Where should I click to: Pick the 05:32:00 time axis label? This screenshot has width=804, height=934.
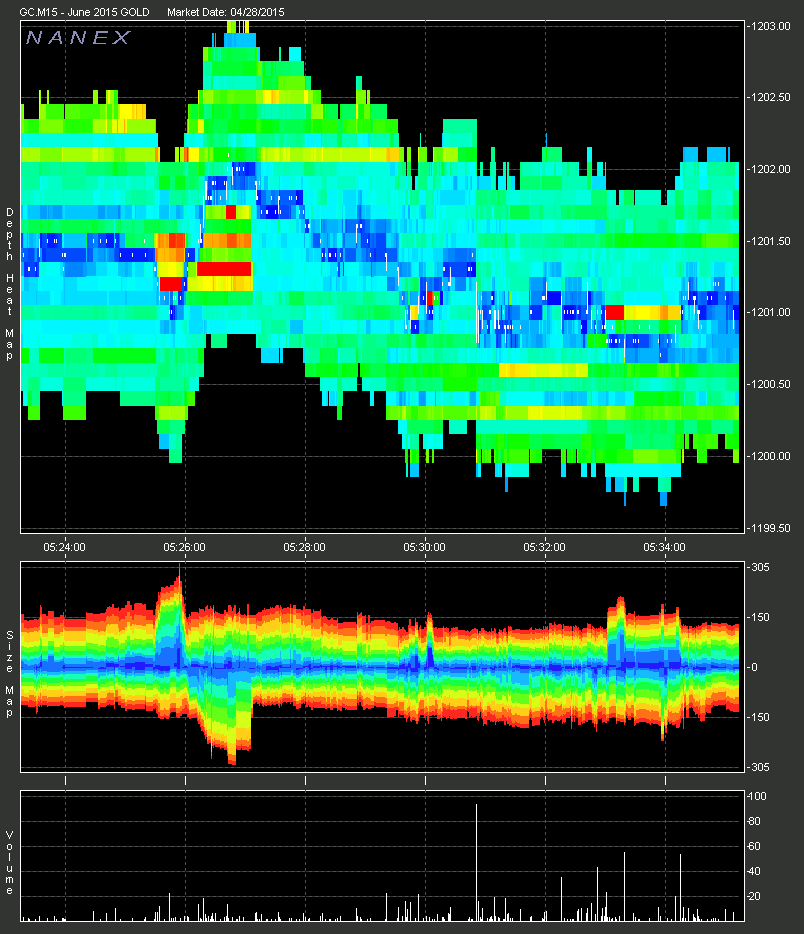point(545,547)
